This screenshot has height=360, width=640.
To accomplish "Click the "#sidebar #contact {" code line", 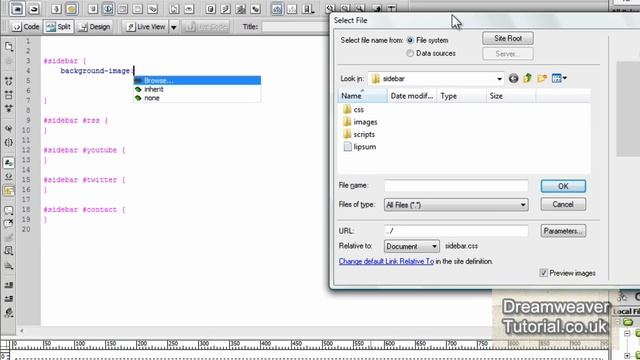I will (84, 209).
